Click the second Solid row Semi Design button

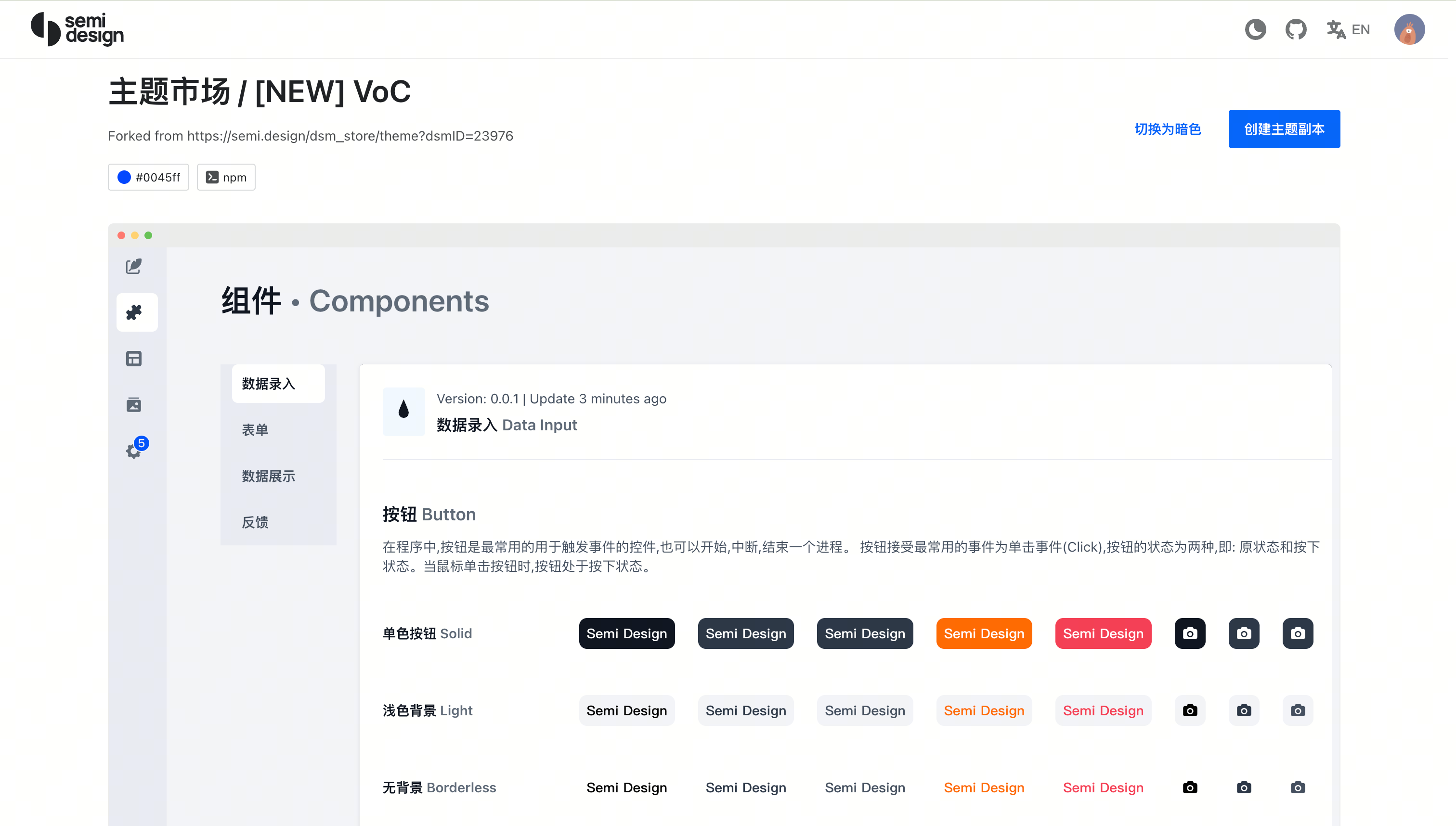click(x=746, y=633)
